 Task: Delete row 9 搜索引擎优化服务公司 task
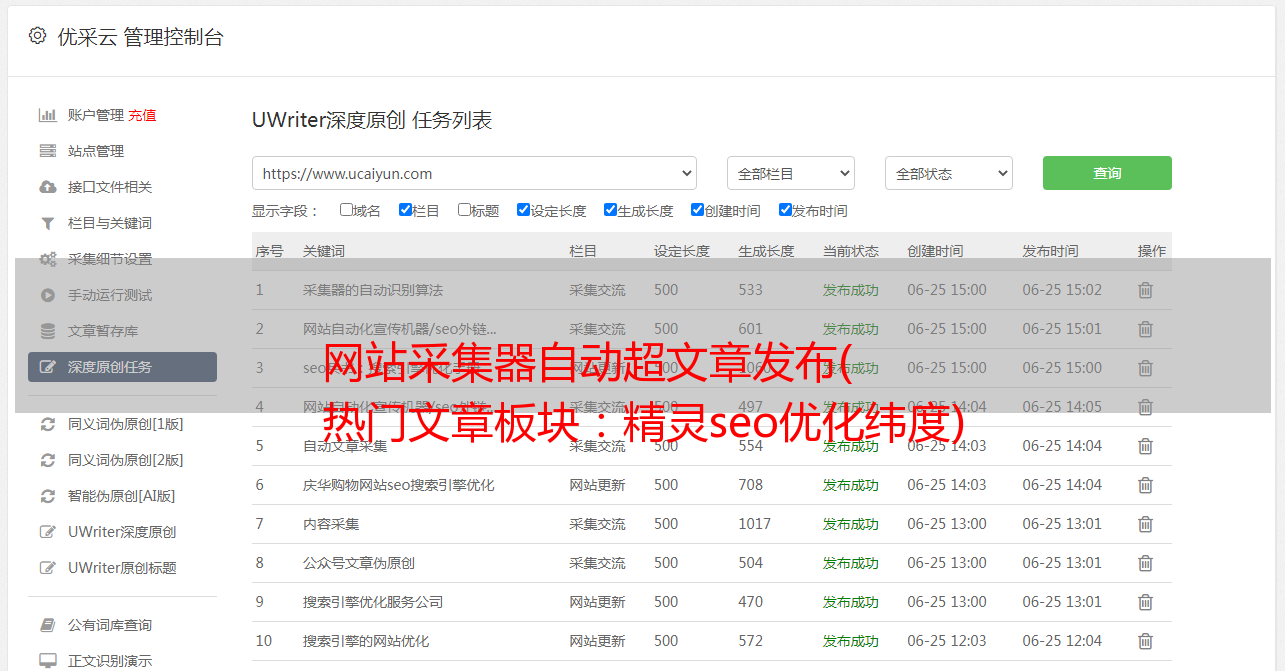click(1146, 602)
